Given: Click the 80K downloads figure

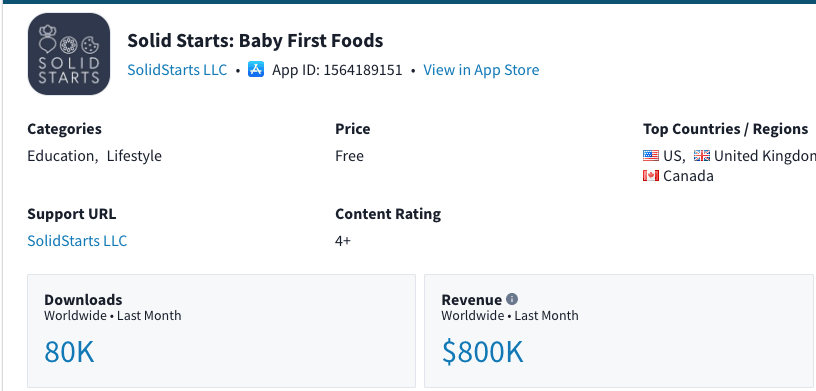Looking at the screenshot, I should 69,351.
